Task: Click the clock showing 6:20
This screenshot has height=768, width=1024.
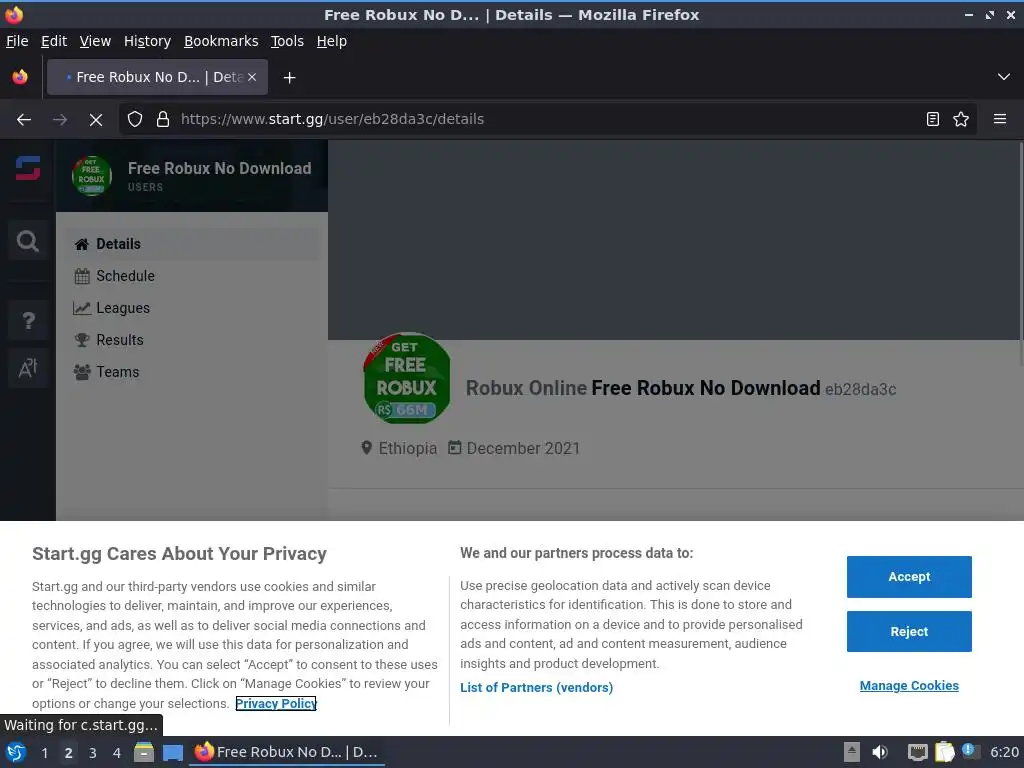Action: (1004, 752)
